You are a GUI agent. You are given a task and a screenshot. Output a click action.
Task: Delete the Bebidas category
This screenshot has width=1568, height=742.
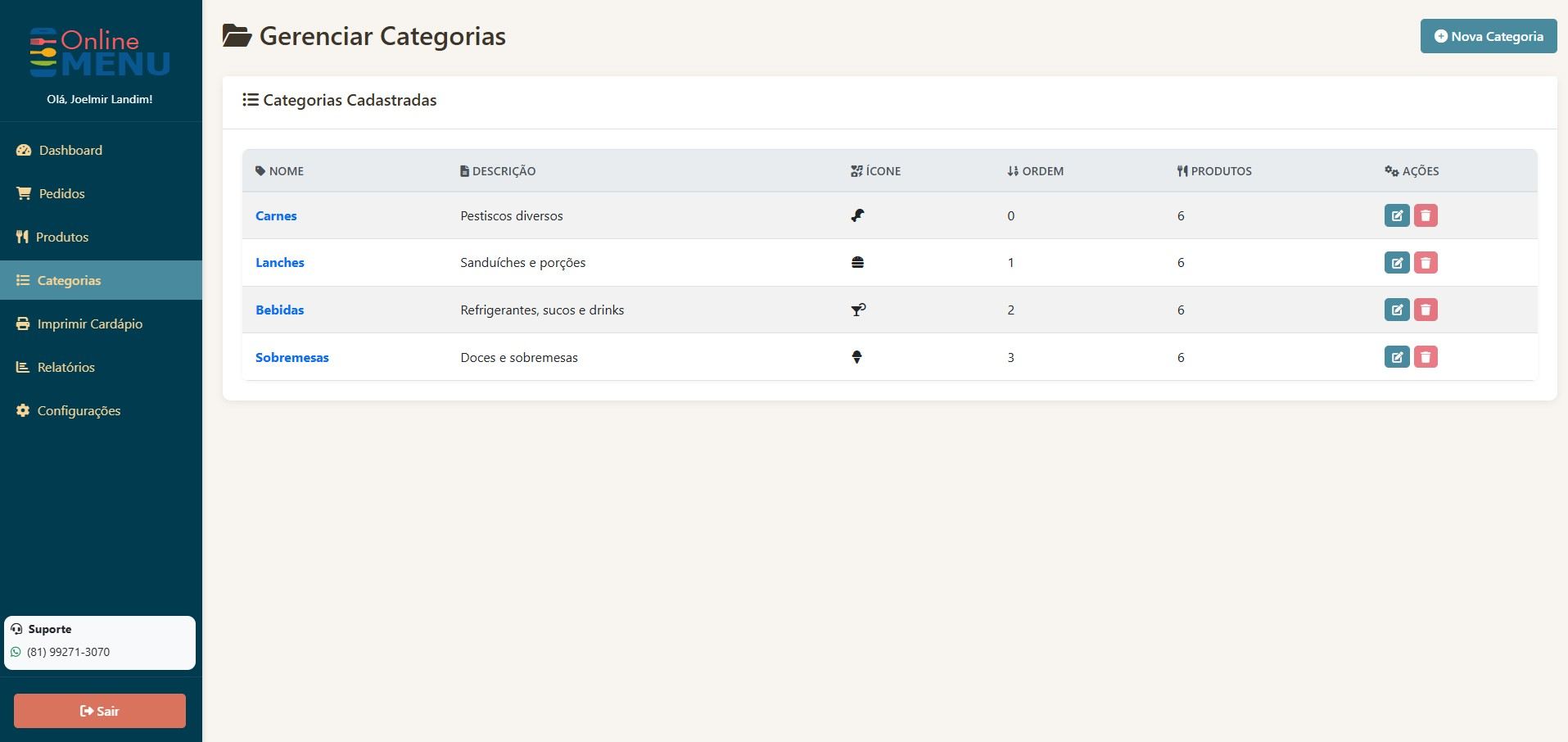pyautogui.click(x=1426, y=310)
